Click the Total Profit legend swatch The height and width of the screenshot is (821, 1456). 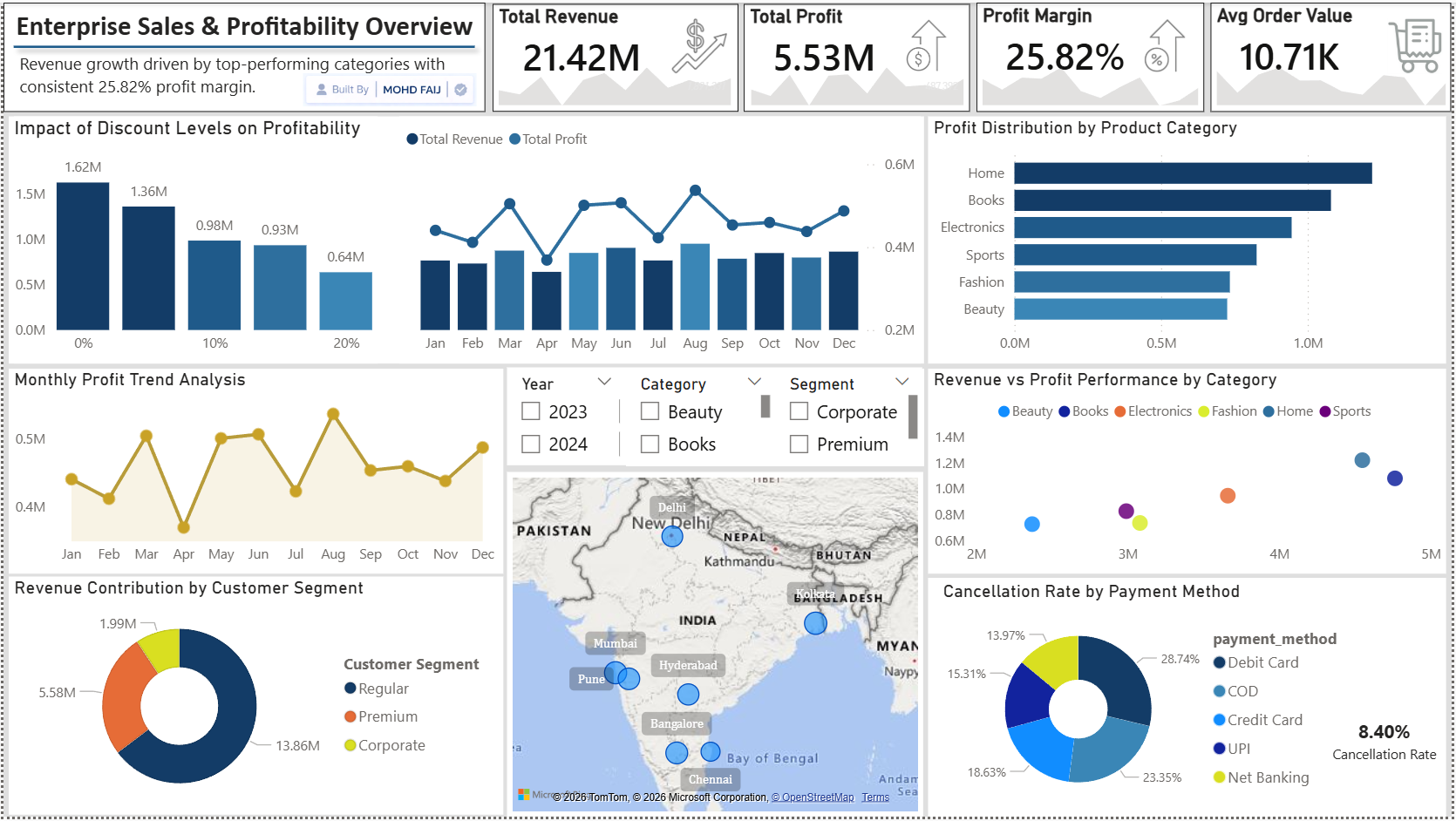click(x=514, y=139)
